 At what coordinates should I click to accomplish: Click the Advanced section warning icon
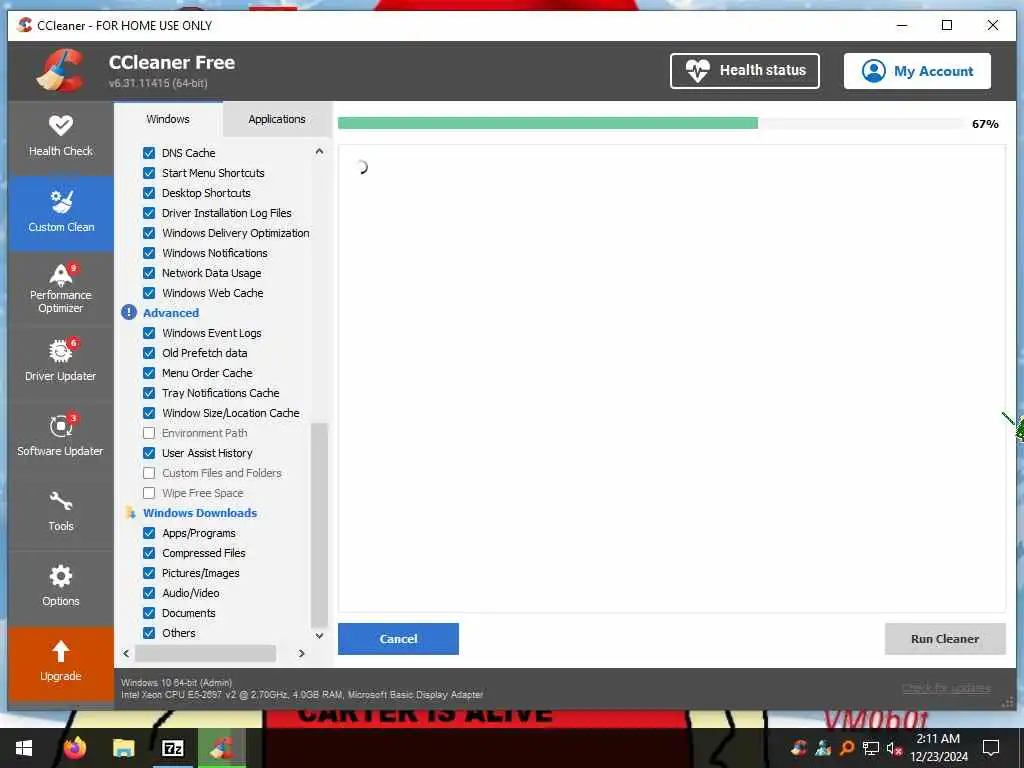129,313
